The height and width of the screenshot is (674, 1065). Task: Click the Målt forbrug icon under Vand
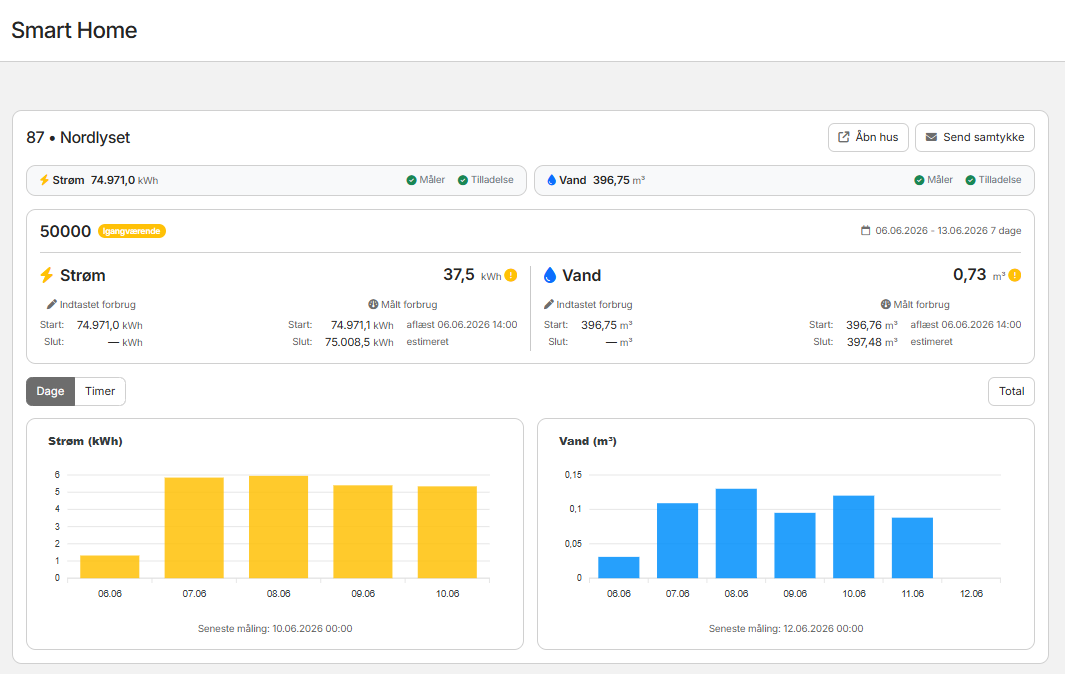click(x=886, y=304)
